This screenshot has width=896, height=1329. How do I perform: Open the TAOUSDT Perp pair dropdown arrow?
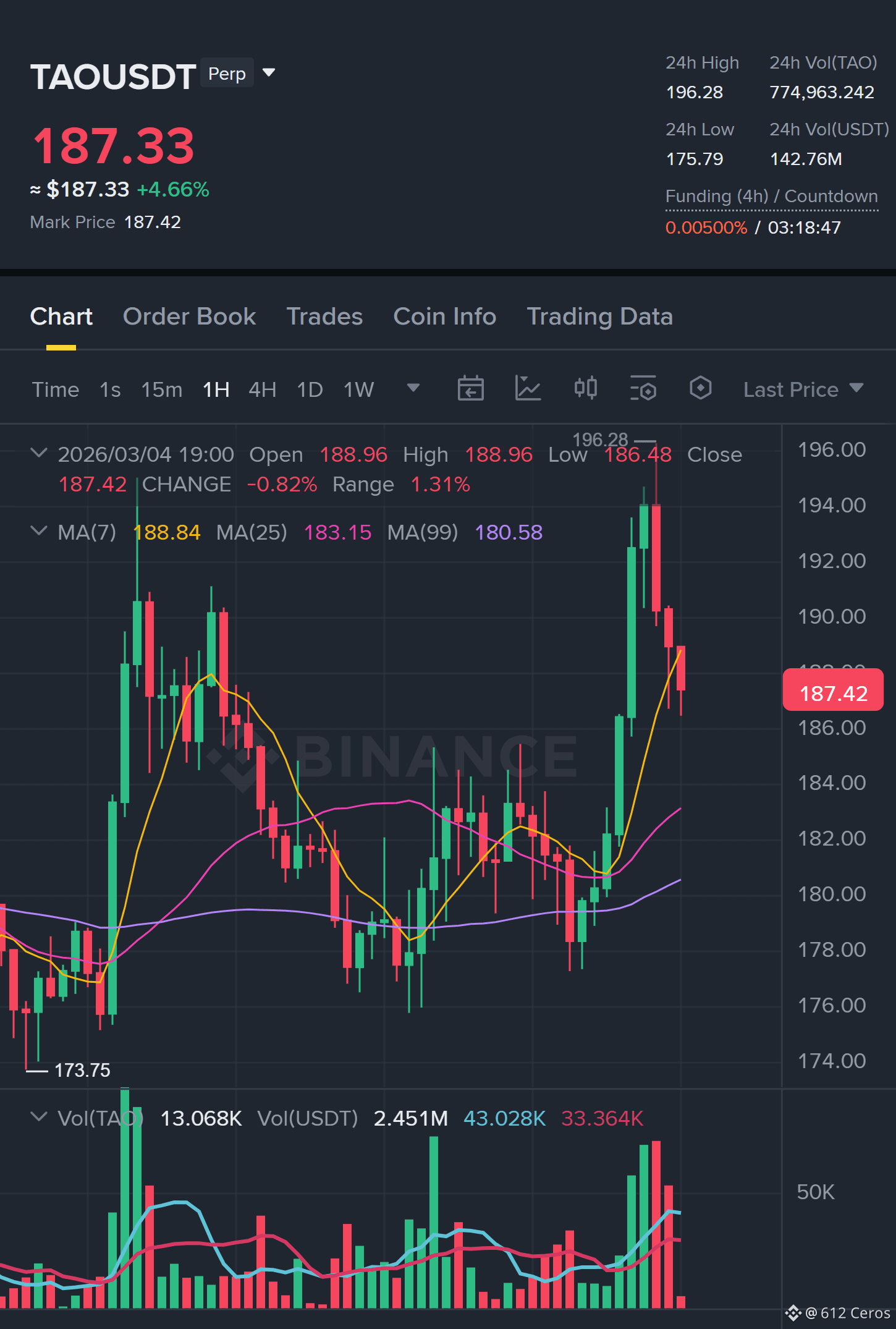tap(268, 72)
